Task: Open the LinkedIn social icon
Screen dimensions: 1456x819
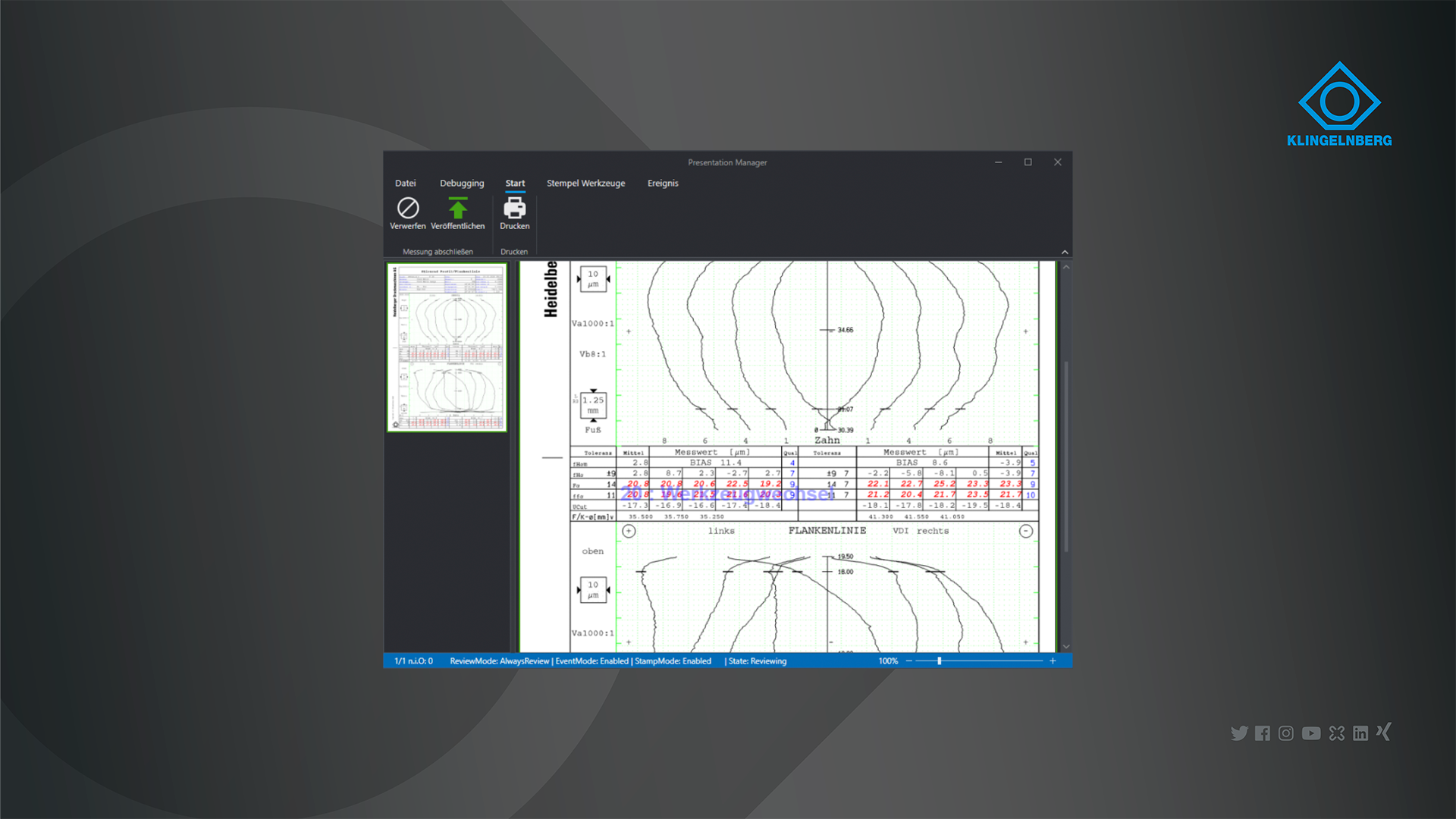Action: (1360, 733)
